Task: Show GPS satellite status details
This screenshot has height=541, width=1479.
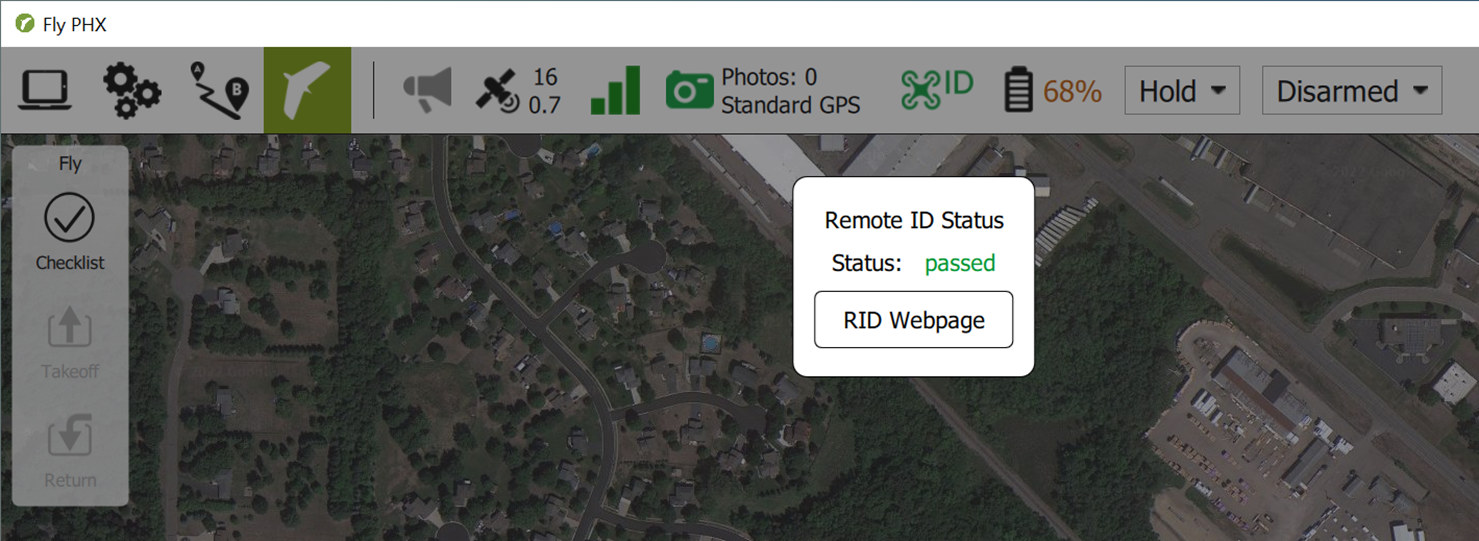Action: 517,91
